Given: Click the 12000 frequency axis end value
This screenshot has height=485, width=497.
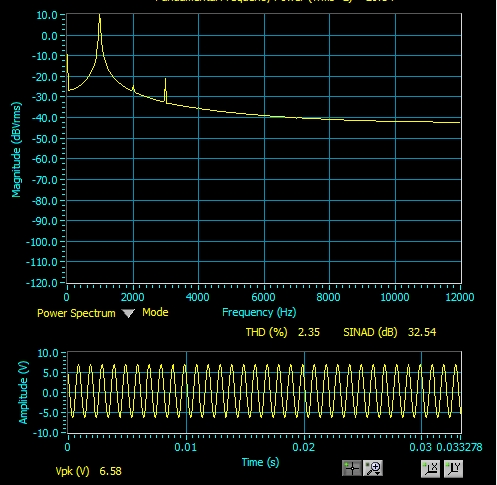Looking at the screenshot, I should (x=460, y=297).
